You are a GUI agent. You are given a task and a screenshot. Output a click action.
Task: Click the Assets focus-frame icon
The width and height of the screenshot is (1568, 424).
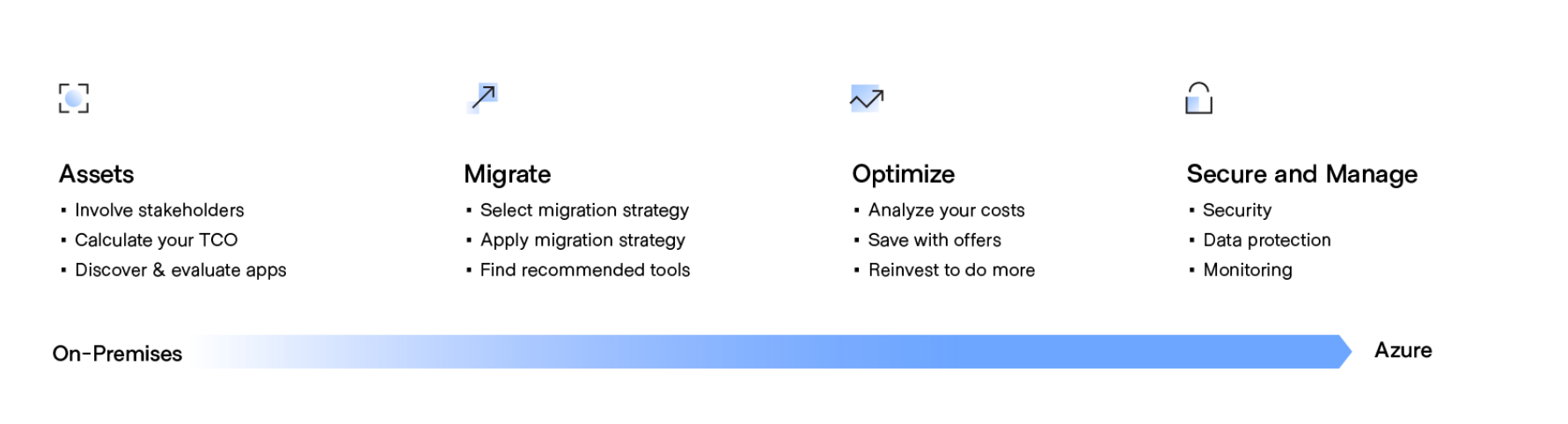(74, 99)
